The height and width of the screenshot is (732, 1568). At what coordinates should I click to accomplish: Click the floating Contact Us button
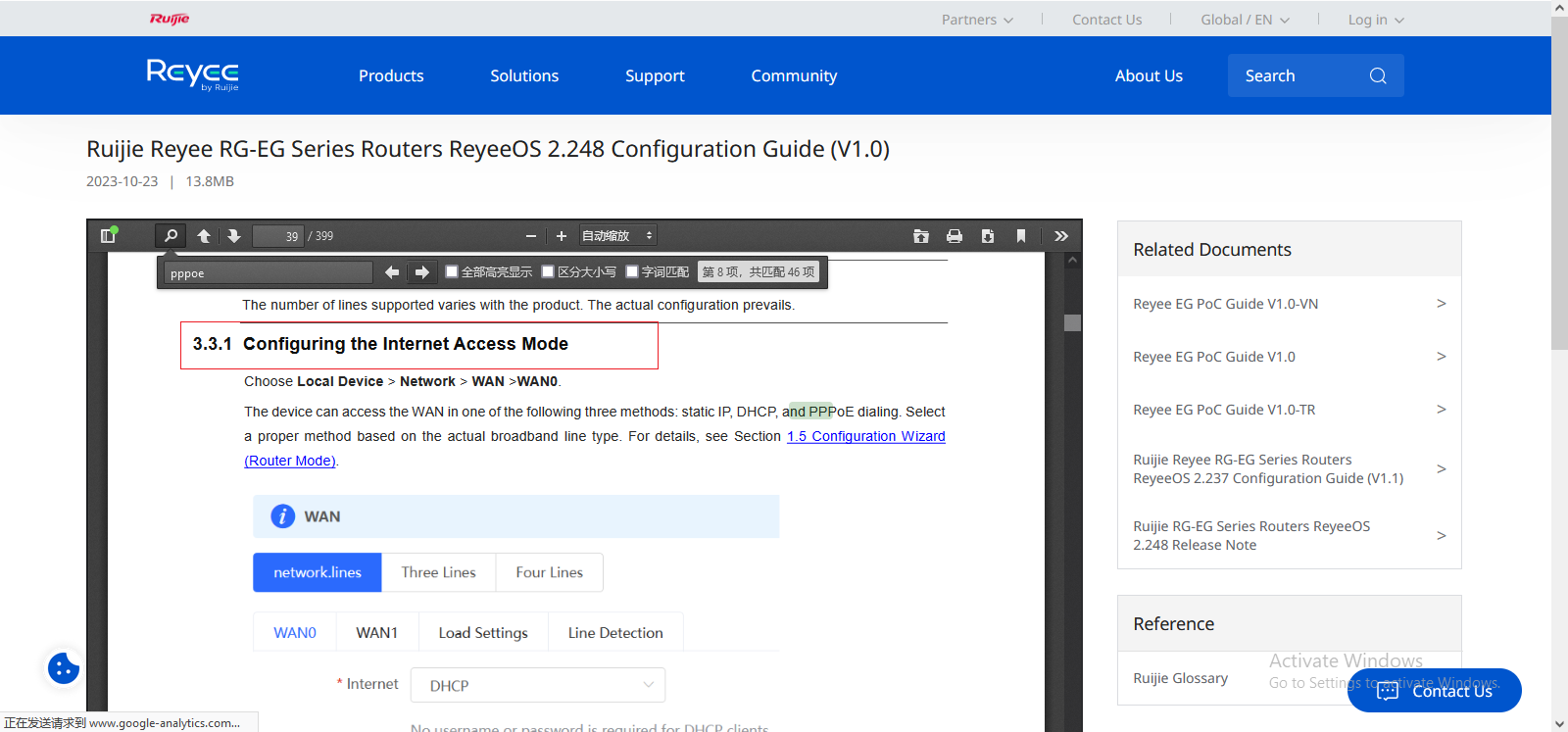click(1435, 691)
